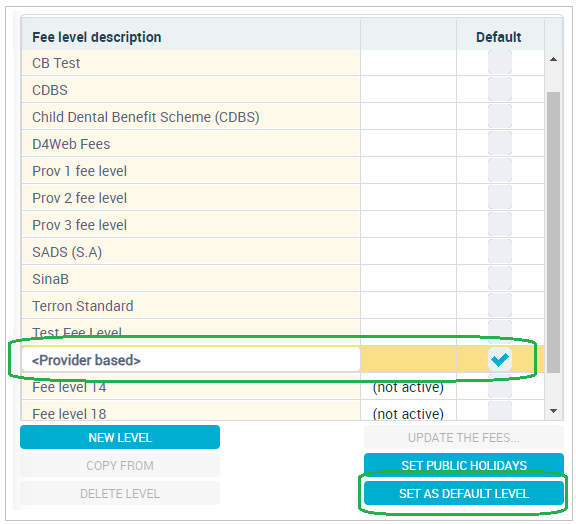Click the scroll up arrow in list
This screenshot has width=576, height=524.
point(553,59)
